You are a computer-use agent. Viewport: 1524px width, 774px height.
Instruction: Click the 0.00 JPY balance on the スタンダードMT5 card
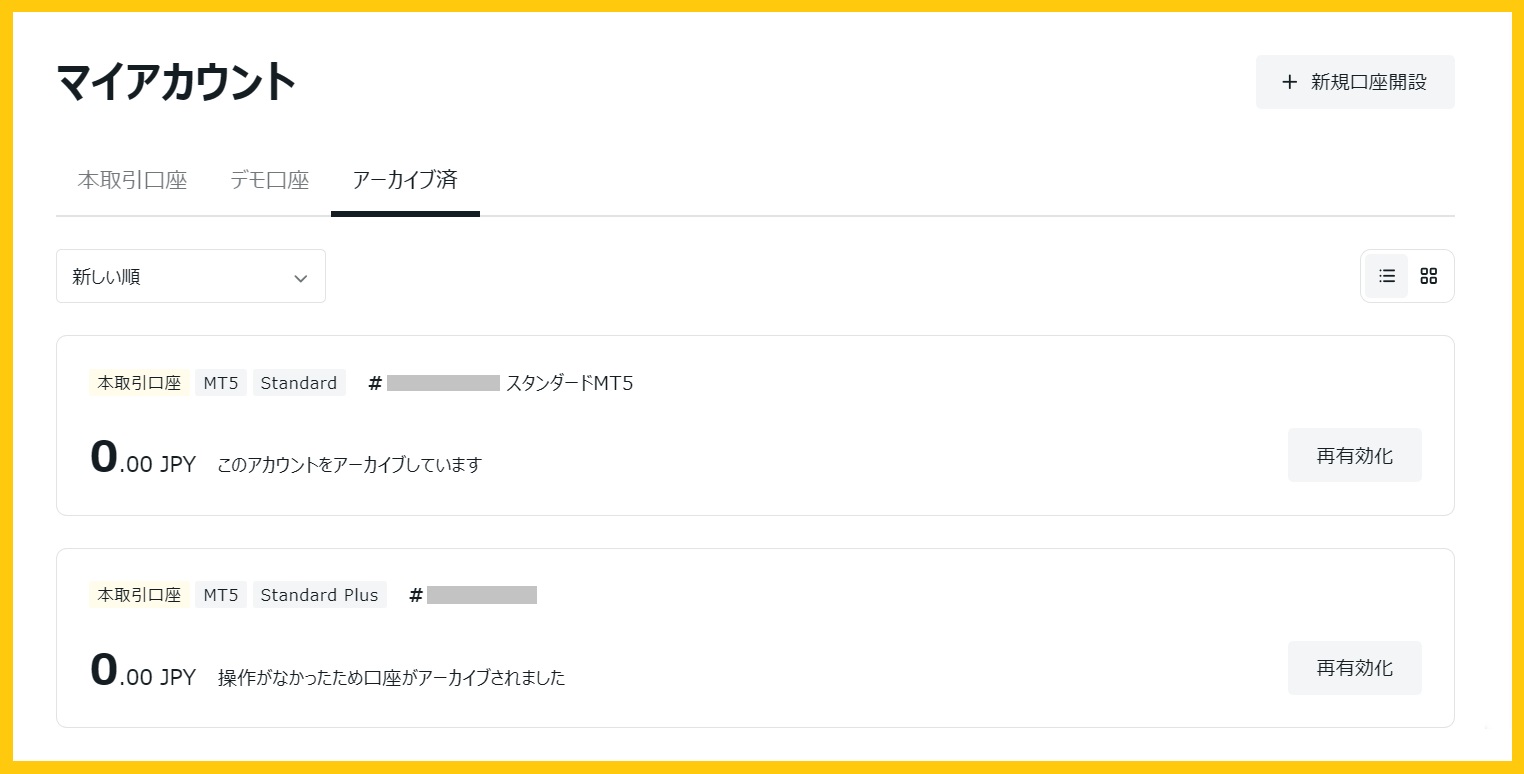pos(143,461)
